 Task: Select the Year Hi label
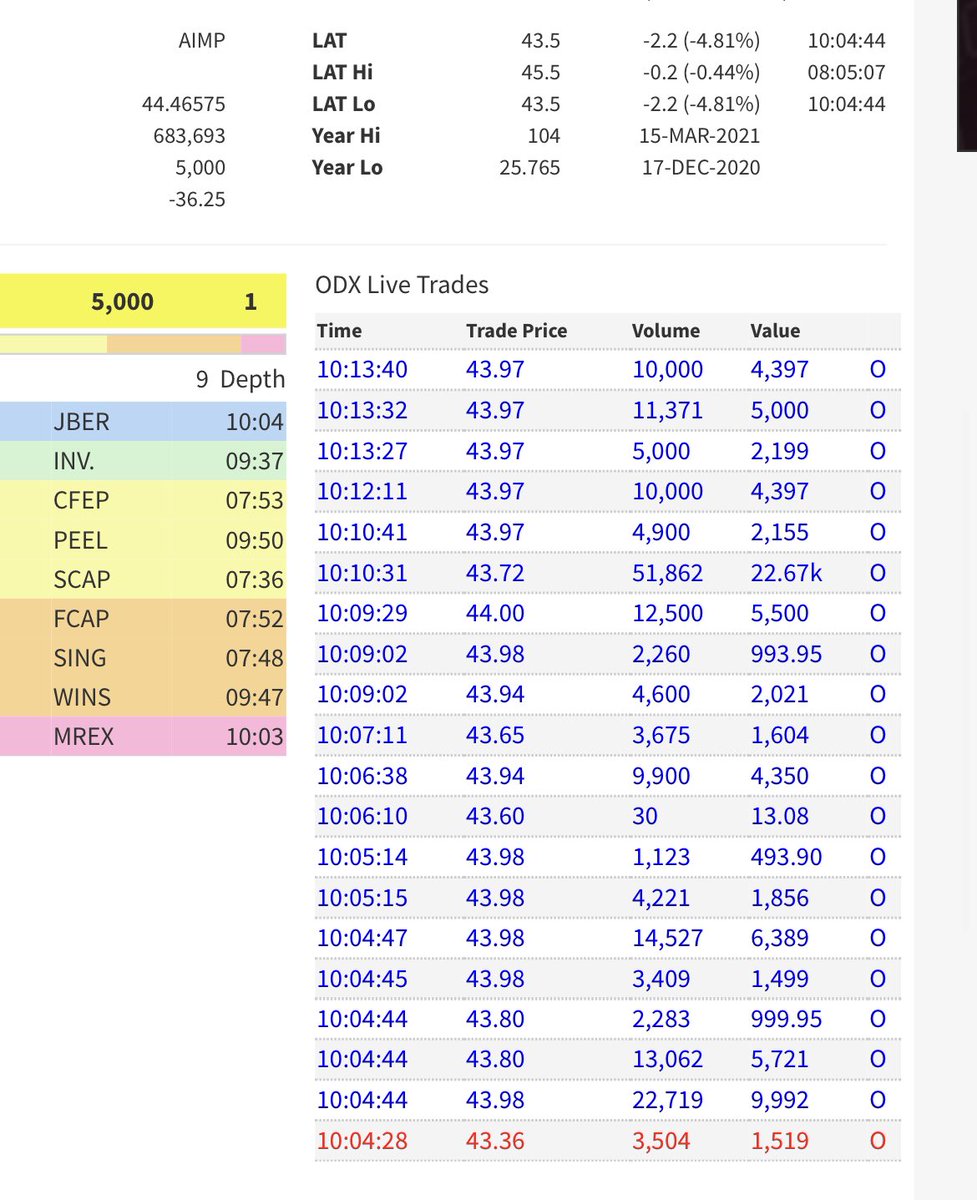(346, 136)
